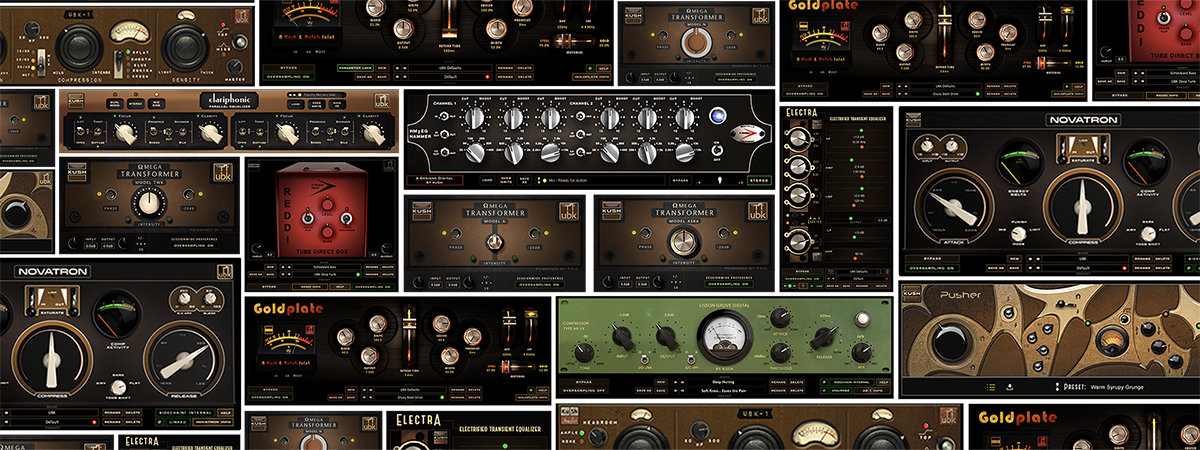The image size is (1200, 450).
Task: Click the VU meter on the green AR-1 compressor
Action: pyautogui.click(x=725, y=337)
